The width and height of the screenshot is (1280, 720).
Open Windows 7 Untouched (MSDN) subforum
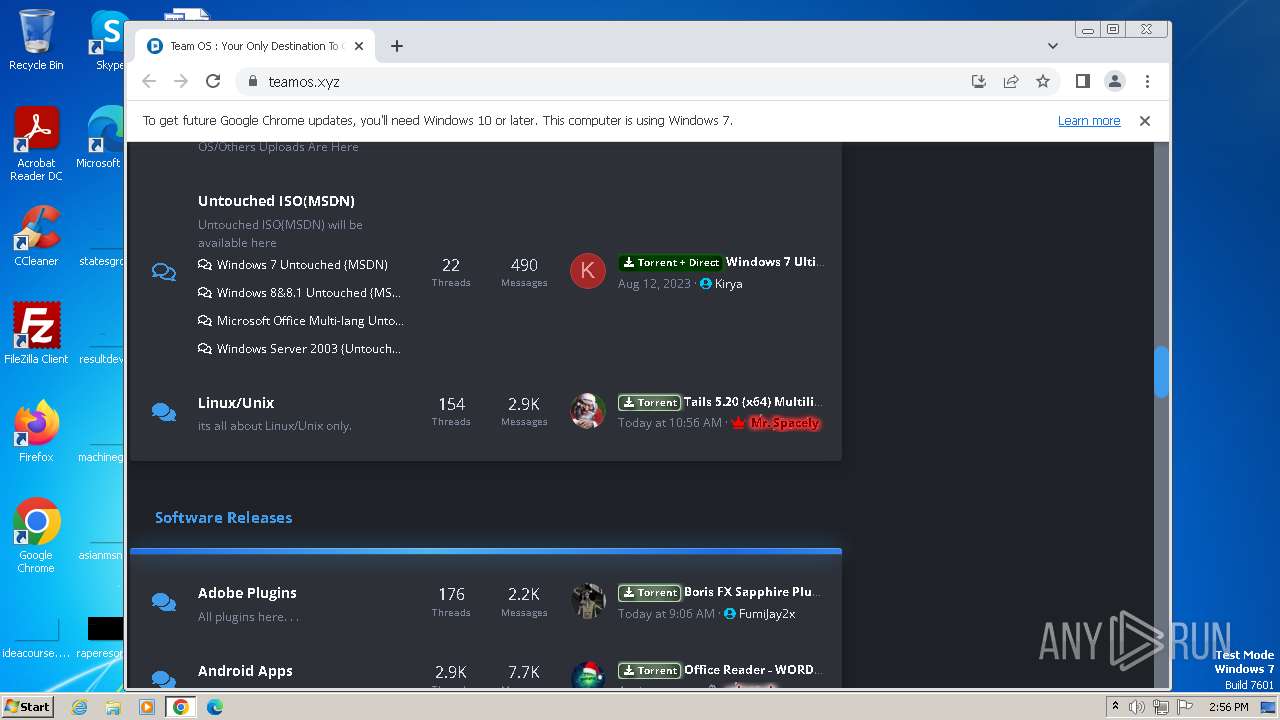point(302,265)
